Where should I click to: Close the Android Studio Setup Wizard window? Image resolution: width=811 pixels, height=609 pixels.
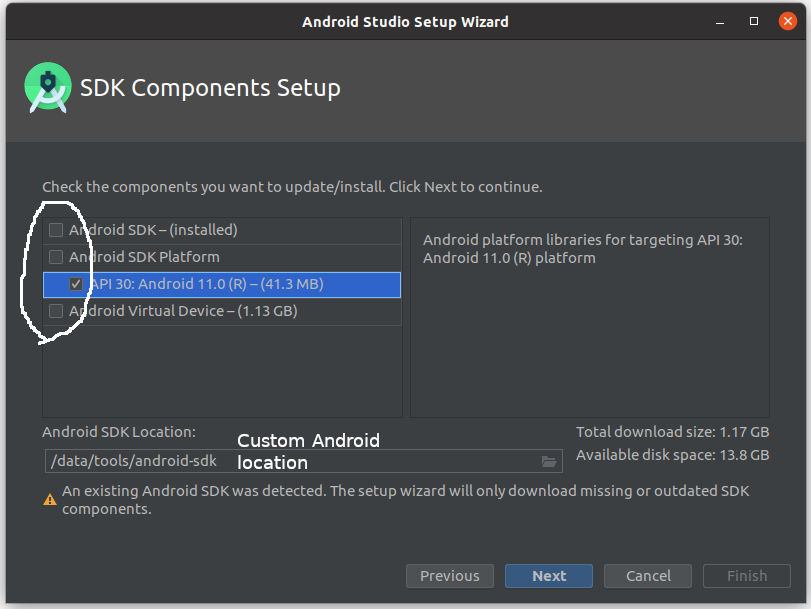pos(788,21)
